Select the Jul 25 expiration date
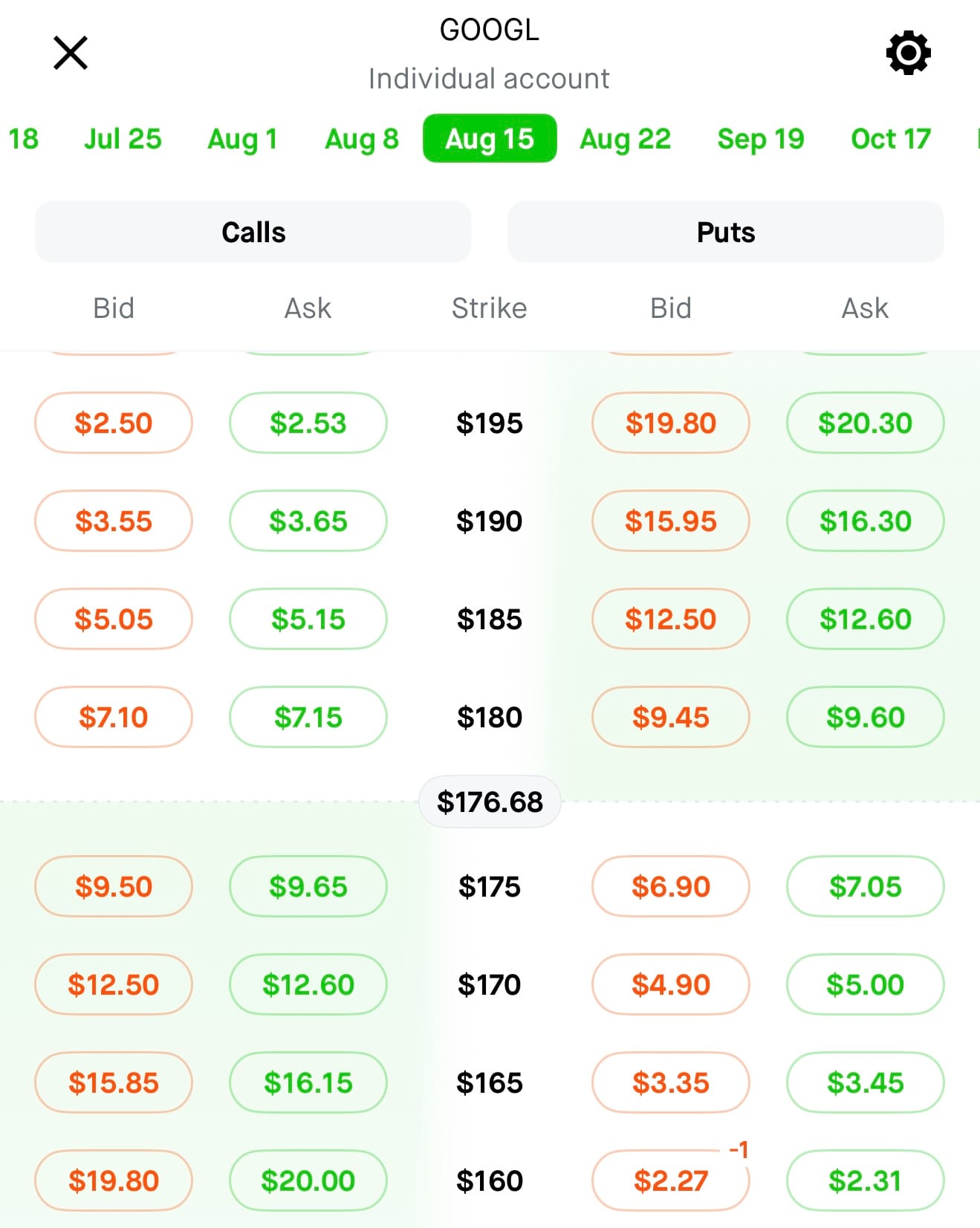Screen dimensions: 980x1228 [x=123, y=138]
